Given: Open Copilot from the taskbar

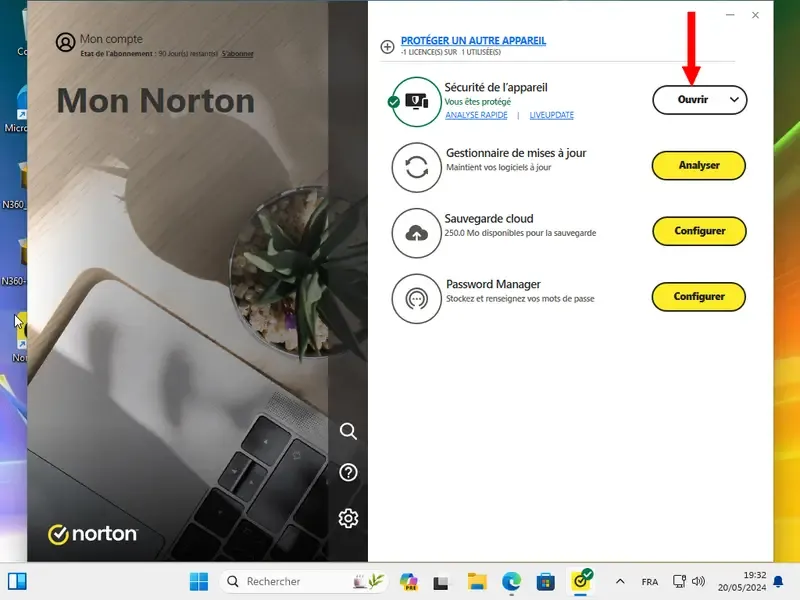Looking at the screenshot, I should click(x=409, y=581).
